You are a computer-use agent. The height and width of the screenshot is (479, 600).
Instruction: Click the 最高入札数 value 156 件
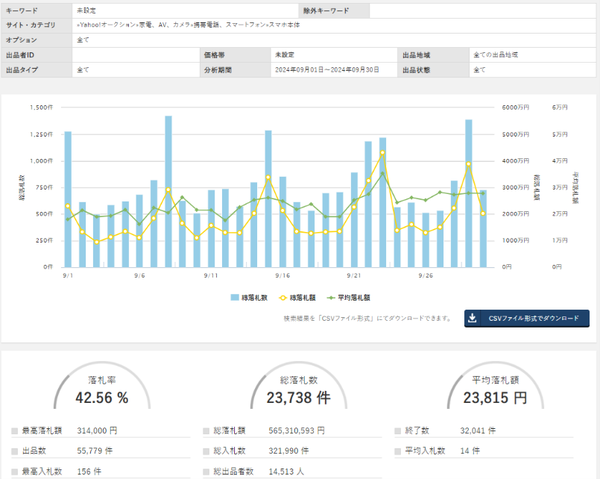click(89, 471)
